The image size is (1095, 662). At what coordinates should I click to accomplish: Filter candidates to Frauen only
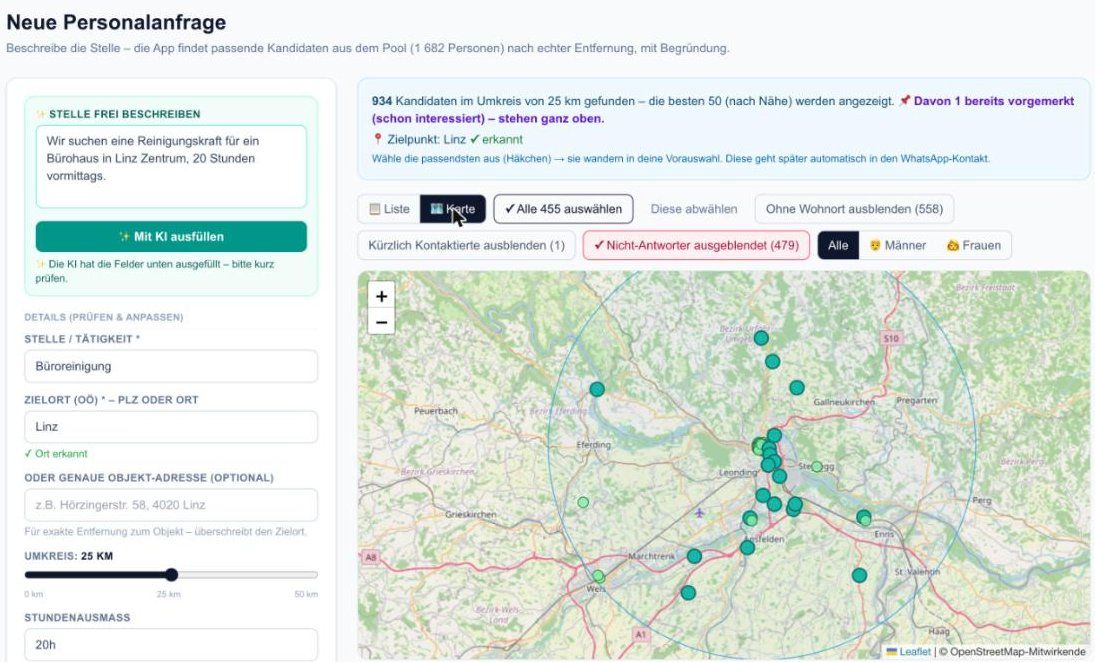(x=973, y=245)
